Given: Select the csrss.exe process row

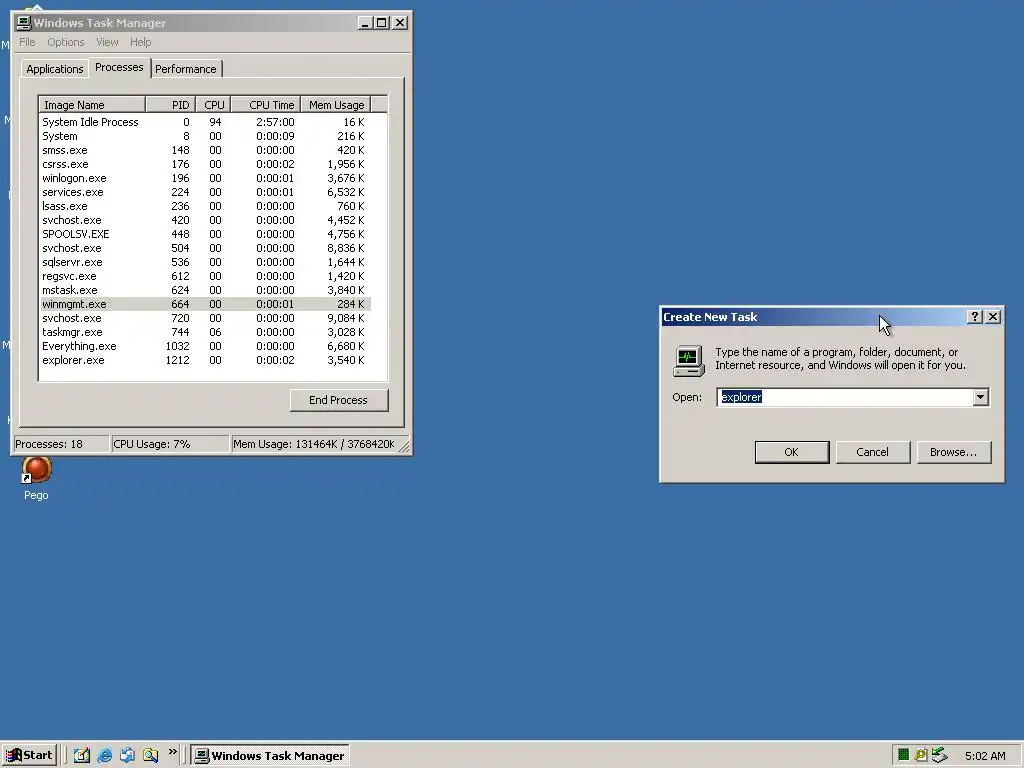Looking at the screenshot, I should click(205, 164).
